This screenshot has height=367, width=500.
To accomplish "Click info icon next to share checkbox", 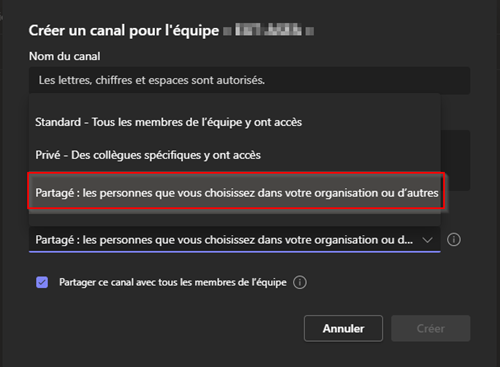I will click(x=300, y=282).
